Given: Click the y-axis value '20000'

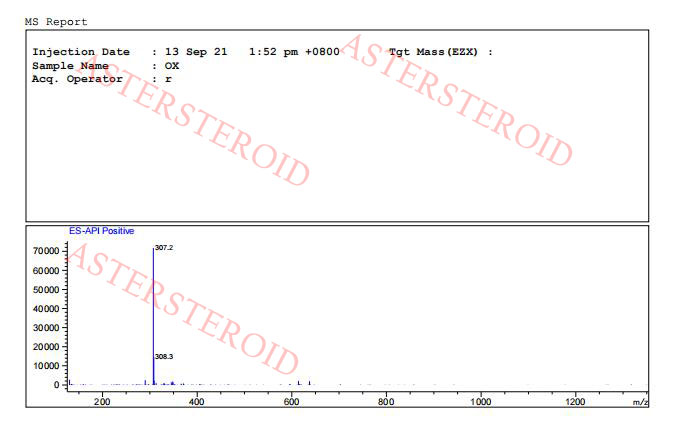Looking at the screenshot, I should (46, 346).
